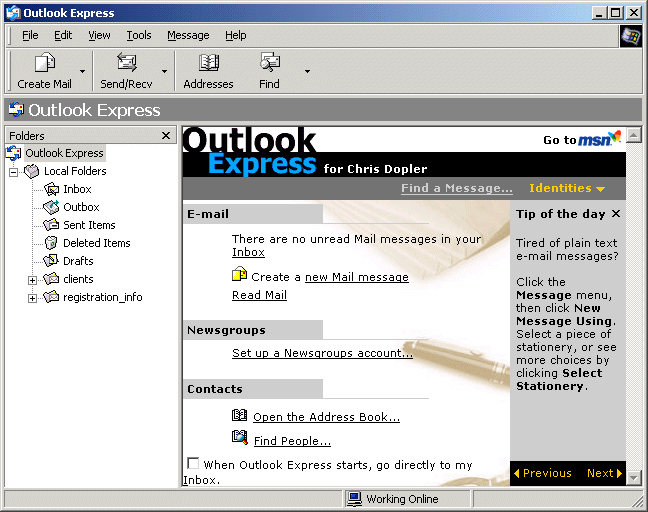Select the clients folder icon
The height and width of the screenshot is (512, 648).
51,279
